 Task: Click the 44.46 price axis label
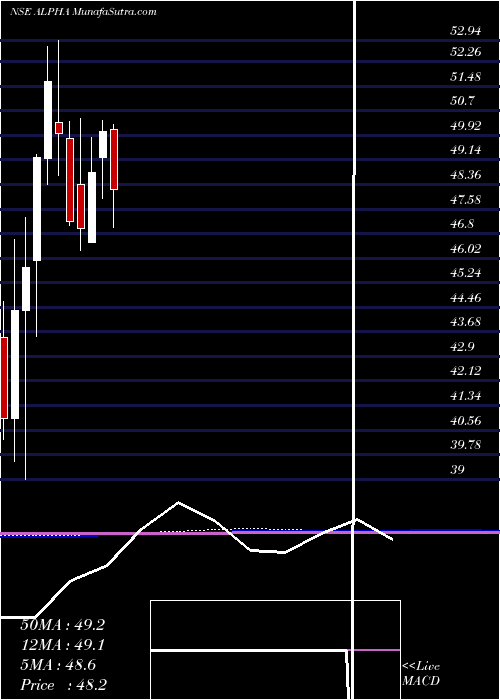coord(466,297)
